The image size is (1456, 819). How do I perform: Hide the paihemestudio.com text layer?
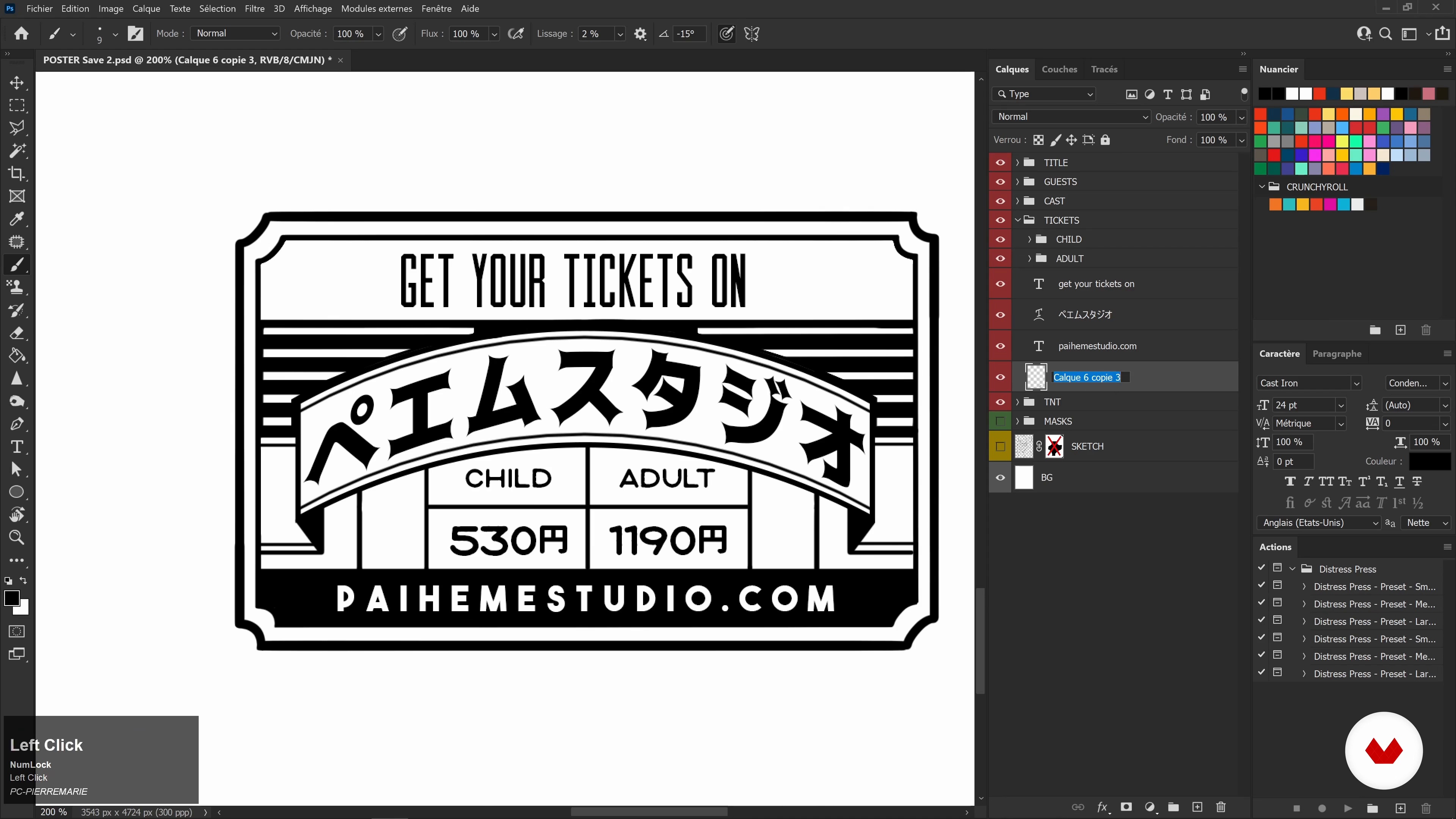click(x=1001, y=346)
